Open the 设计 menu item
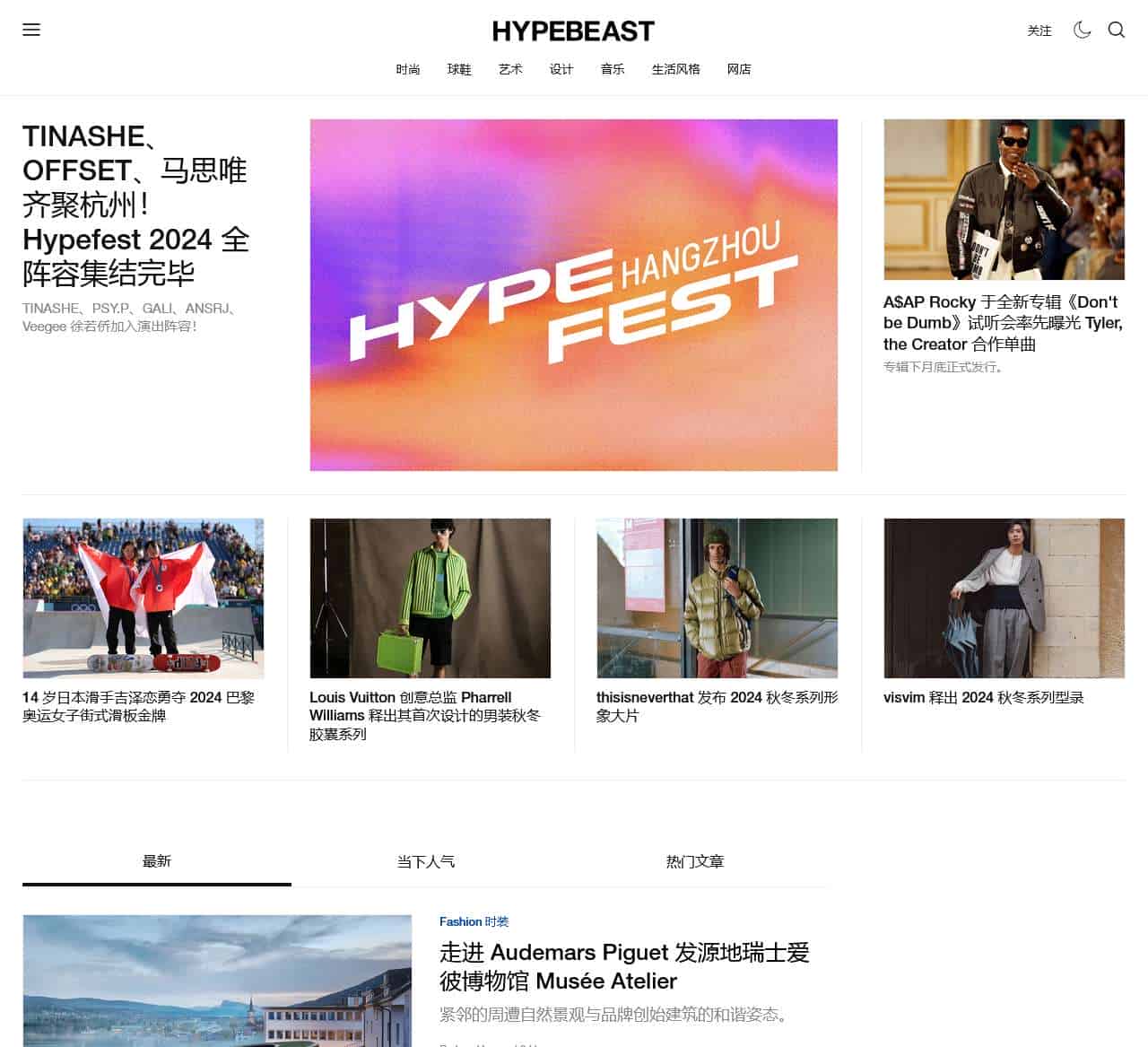The image size is (1148, 1047). (x=561, y=69)
